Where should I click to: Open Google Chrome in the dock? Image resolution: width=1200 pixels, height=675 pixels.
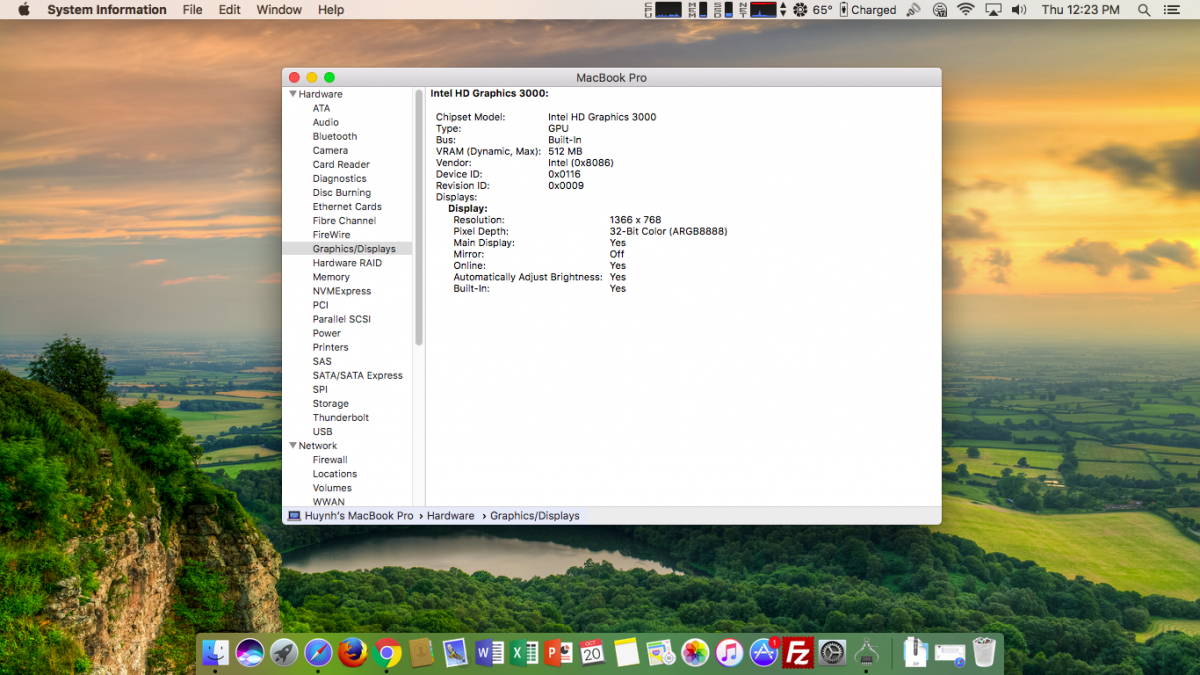(386, 653)
